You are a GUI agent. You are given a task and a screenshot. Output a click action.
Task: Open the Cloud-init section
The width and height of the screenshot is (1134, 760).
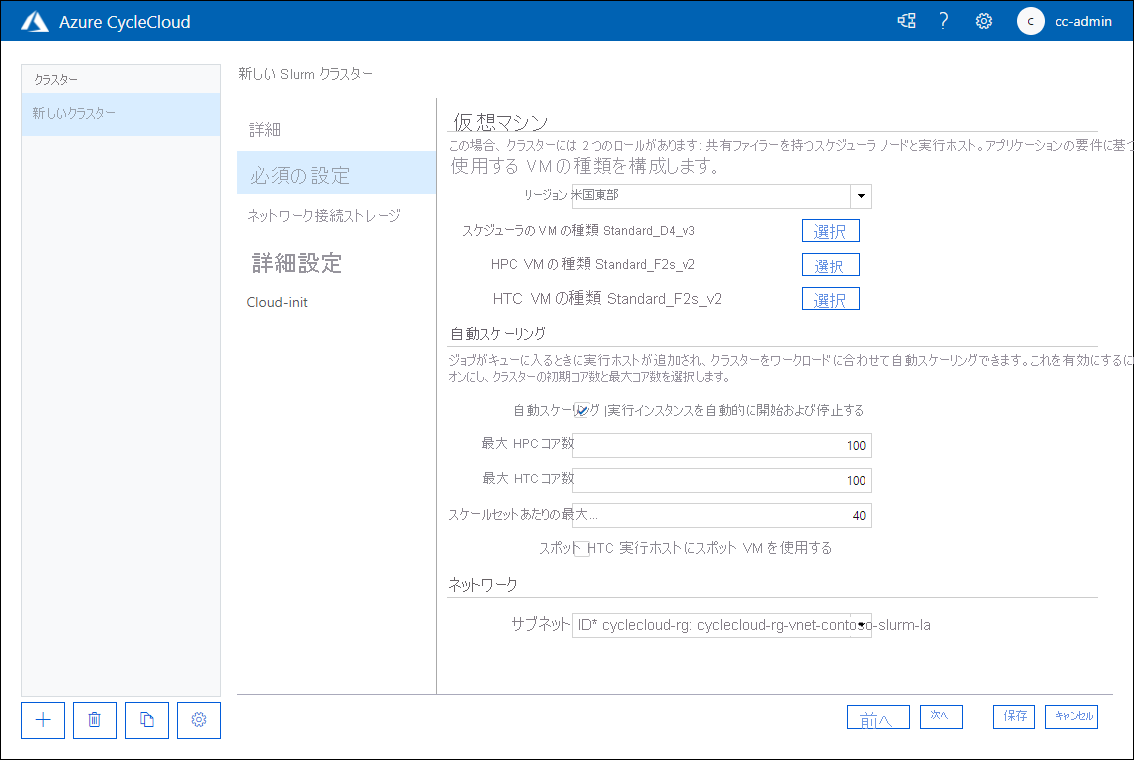(277, 301)
